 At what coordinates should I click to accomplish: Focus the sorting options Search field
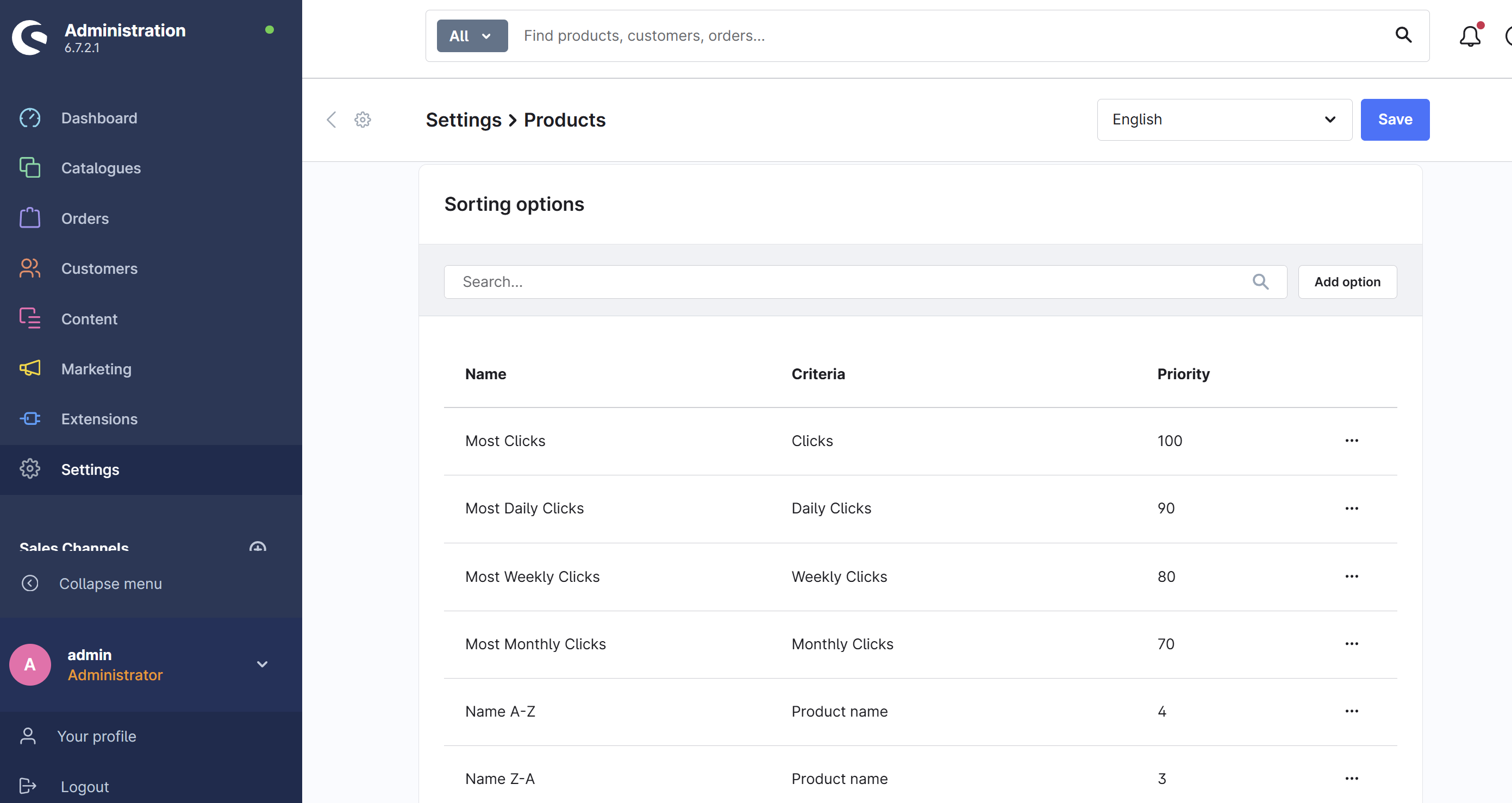tap(851, 281)
